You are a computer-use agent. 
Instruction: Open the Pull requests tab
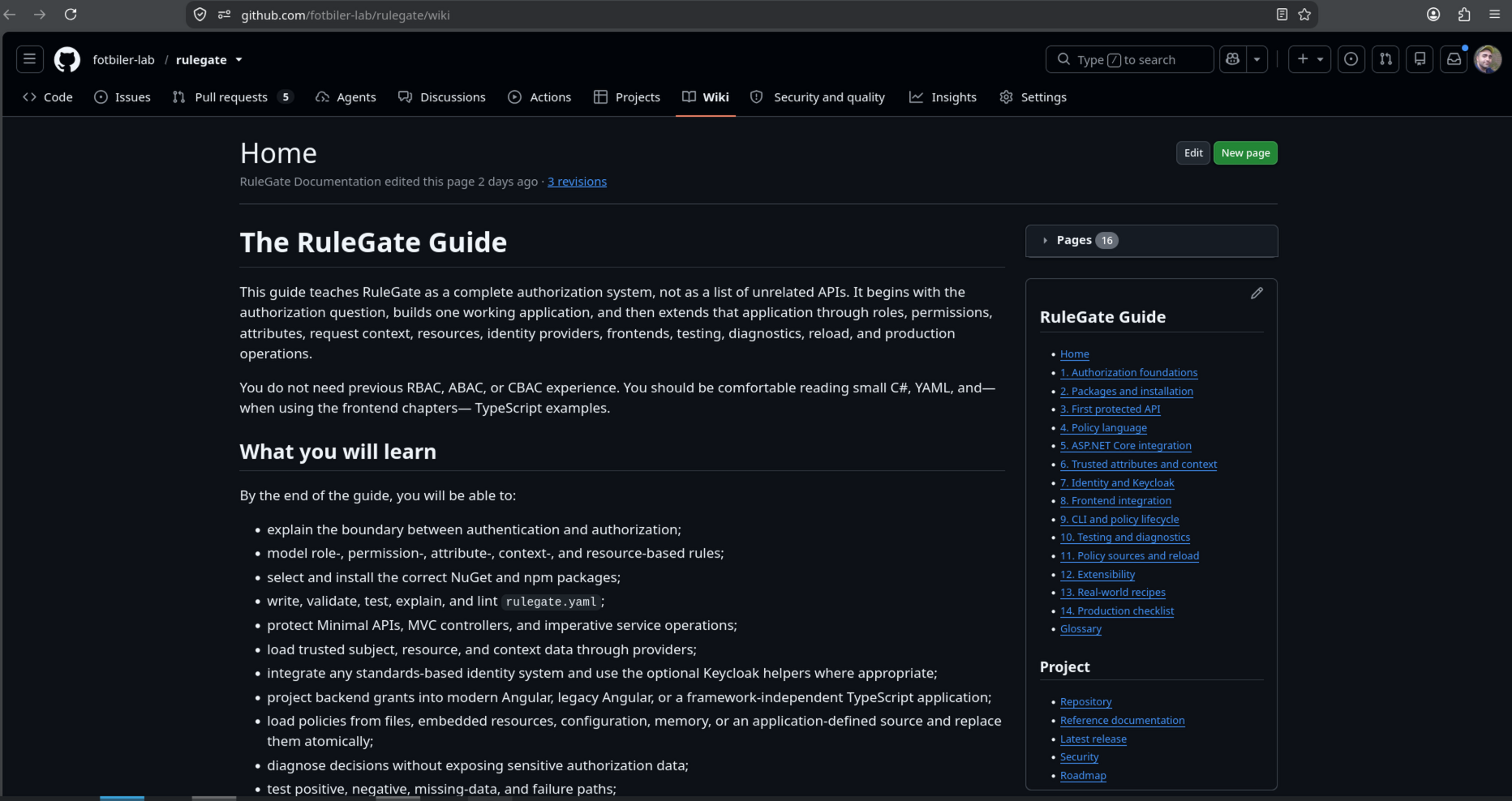232,97
